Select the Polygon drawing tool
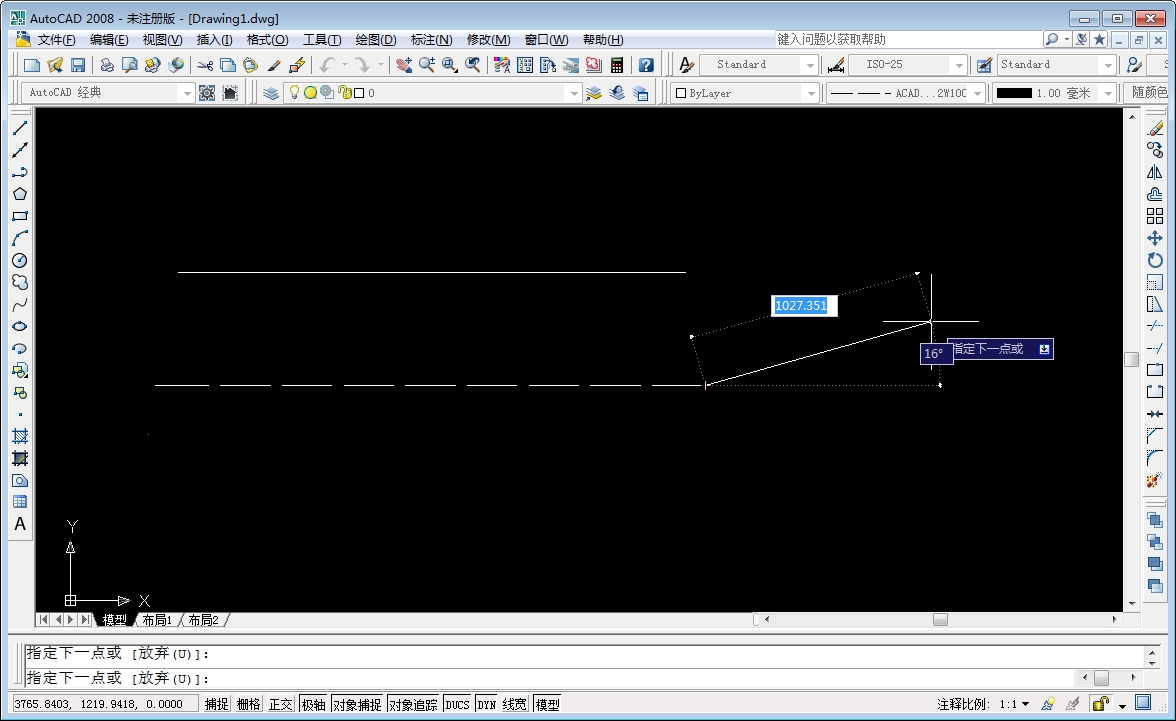The image size is (1176, 721). [x=21, y=195]
